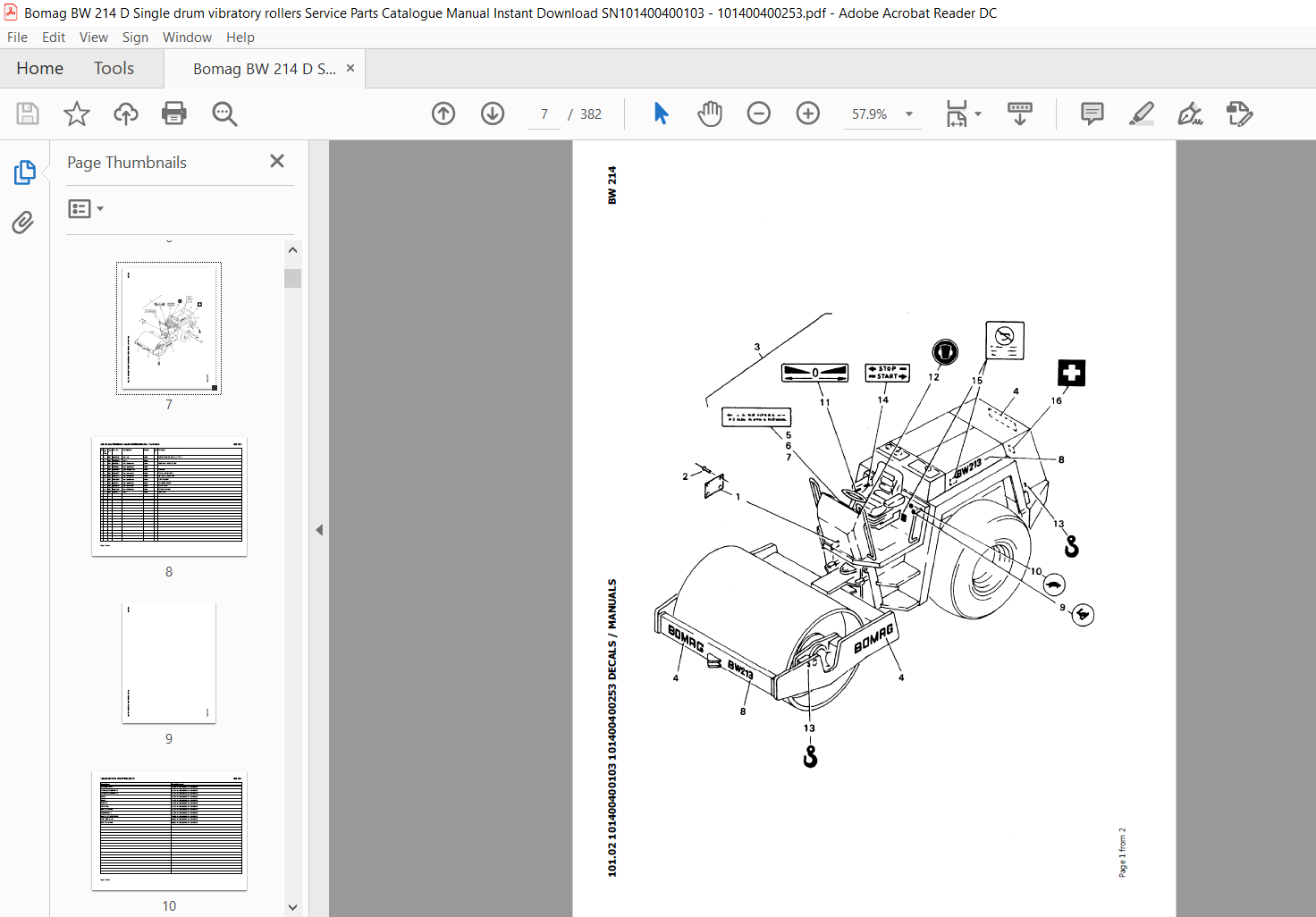Viewport: 1316px width, 917px height.
Task: Select the Highlight text pen tool
Action: (x=1142, y=114)
